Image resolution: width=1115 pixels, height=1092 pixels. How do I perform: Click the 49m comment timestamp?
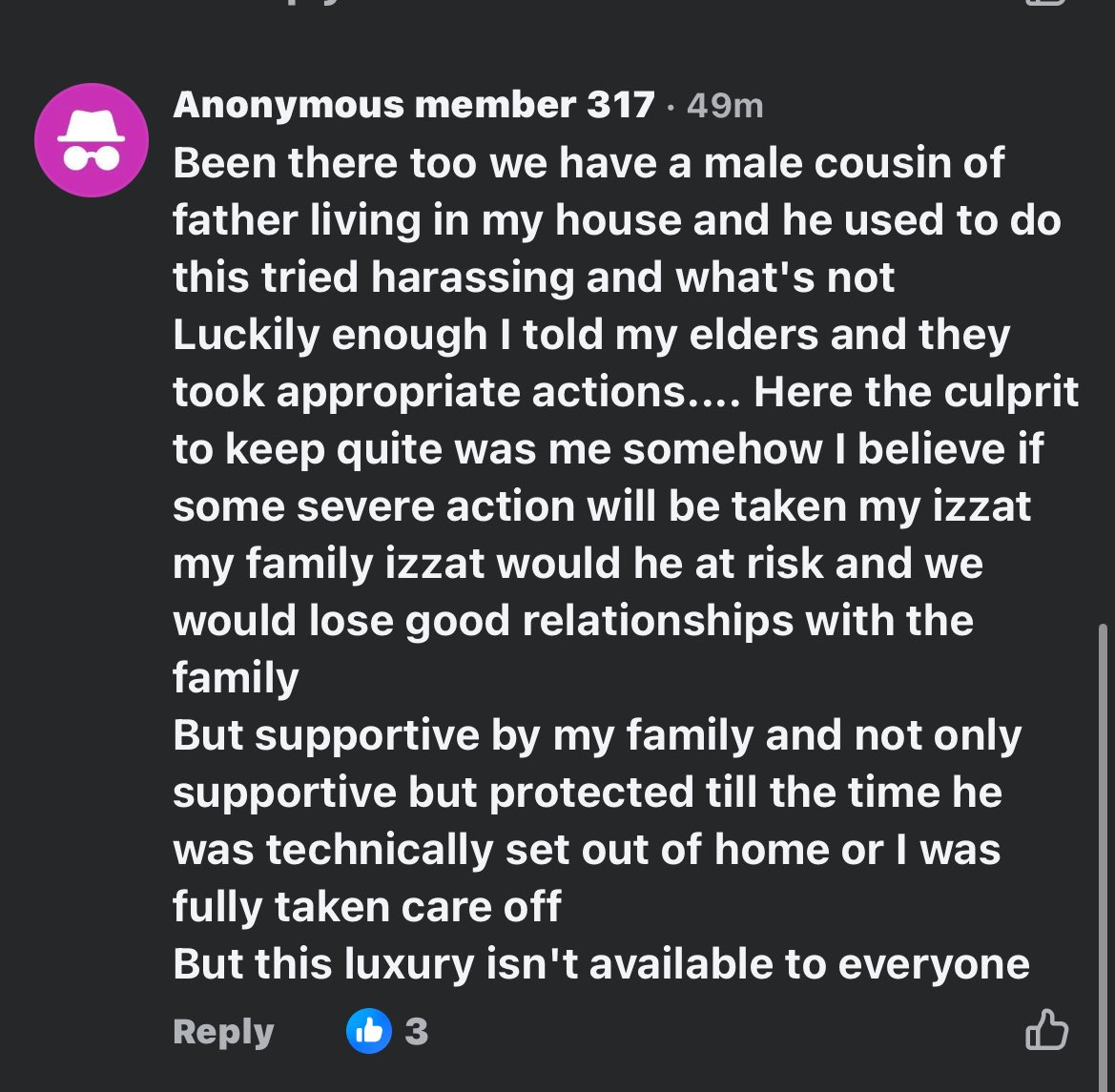(x=725, y=106)
